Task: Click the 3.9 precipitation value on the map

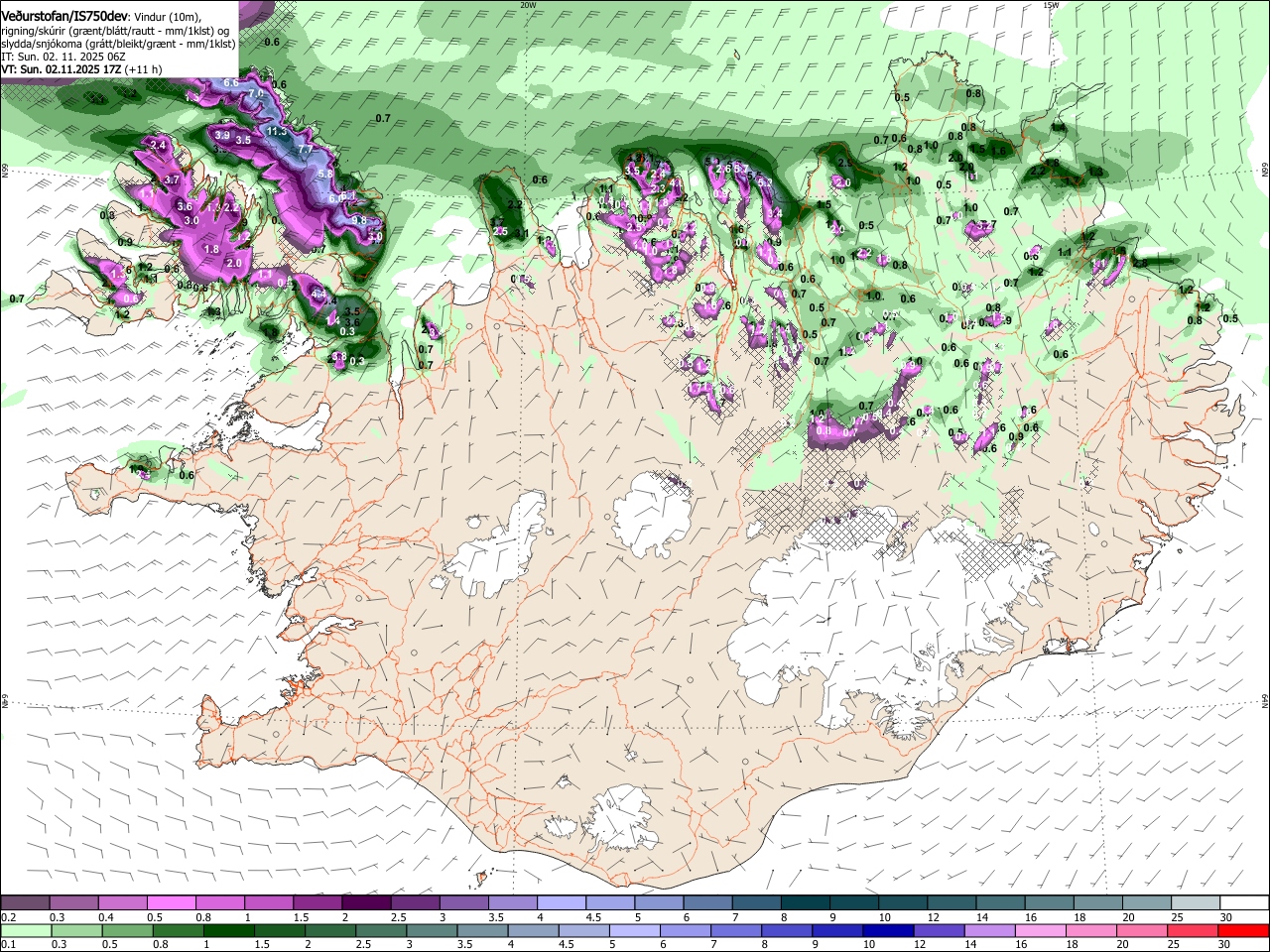Action: coord(222,135)
